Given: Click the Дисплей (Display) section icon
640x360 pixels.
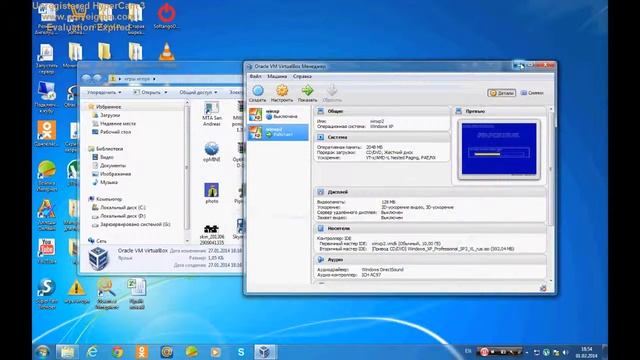Looking at the screenshot, I should [321, 192].
